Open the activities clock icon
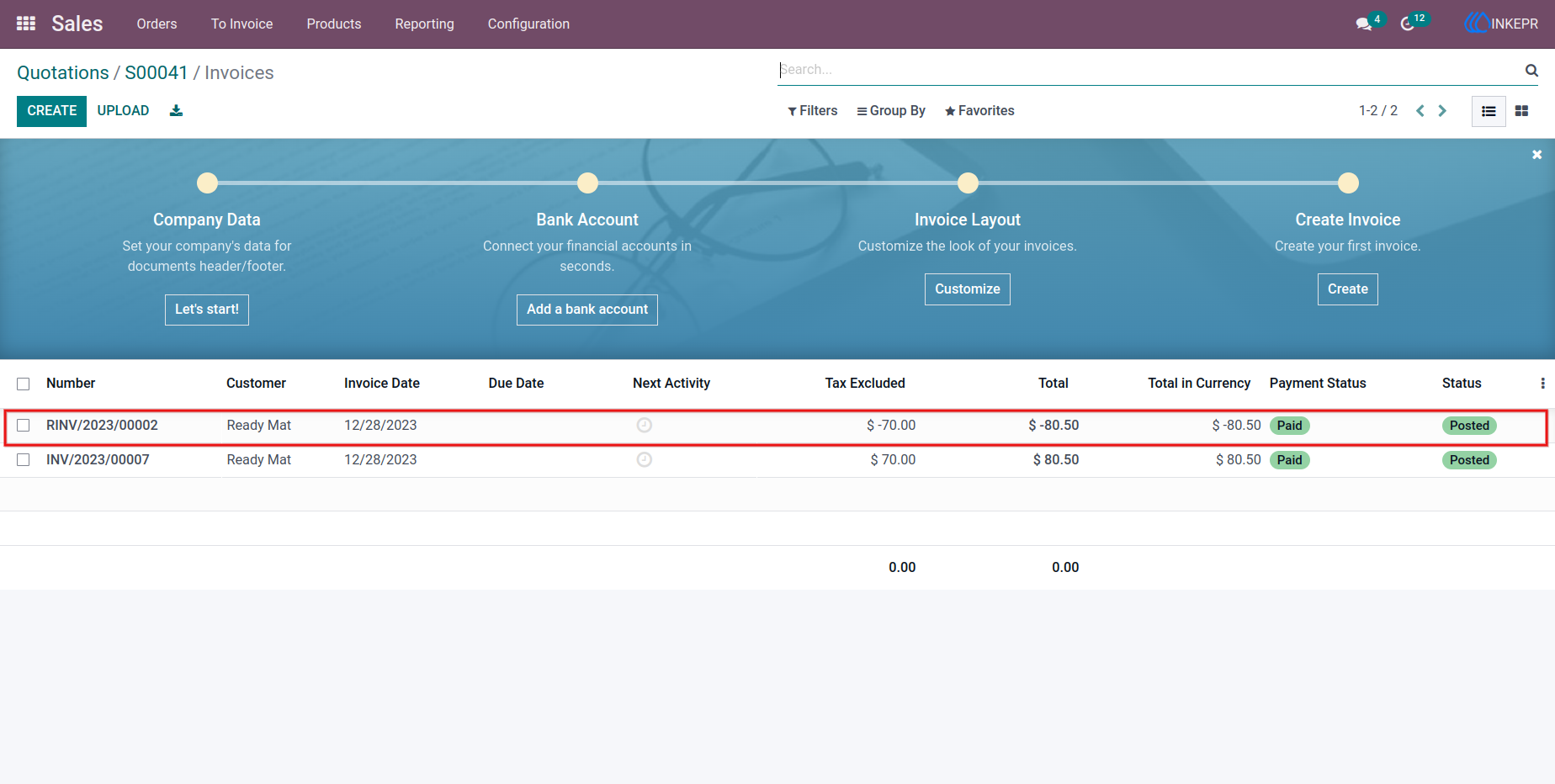The image size is (1555, 784). [1408, 24]
